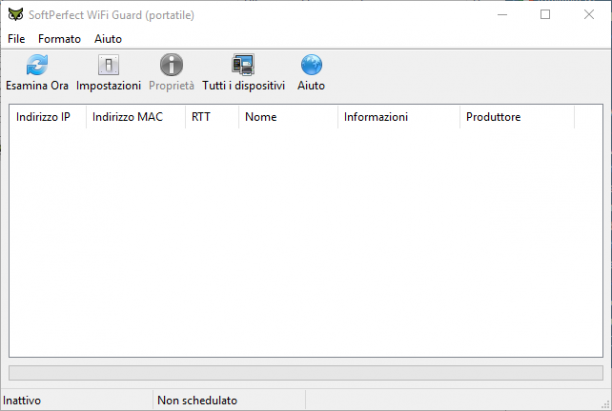Click the Proprietà info icon
Screen dimensions: 612x411
coord(171,65)
